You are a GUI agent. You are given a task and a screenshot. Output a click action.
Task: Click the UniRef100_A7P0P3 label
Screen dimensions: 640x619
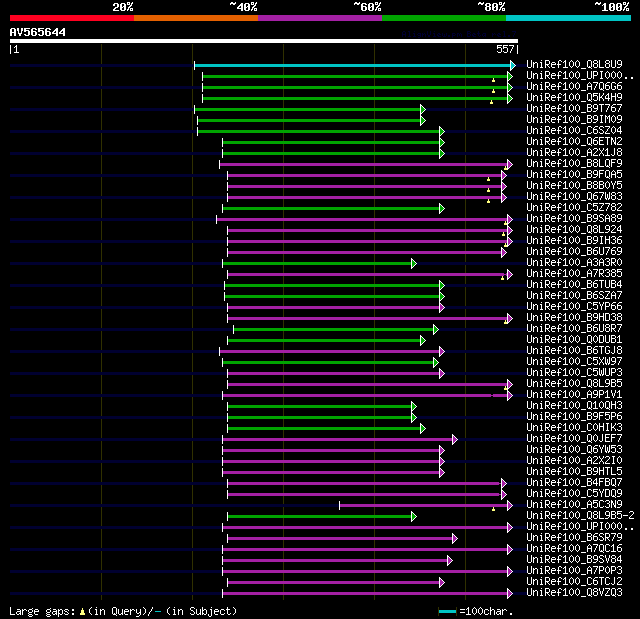pyautogui.click(x=574, y=571)
